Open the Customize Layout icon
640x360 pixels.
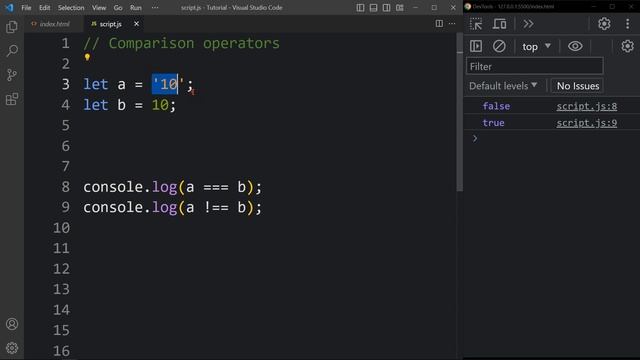point(400,8)
